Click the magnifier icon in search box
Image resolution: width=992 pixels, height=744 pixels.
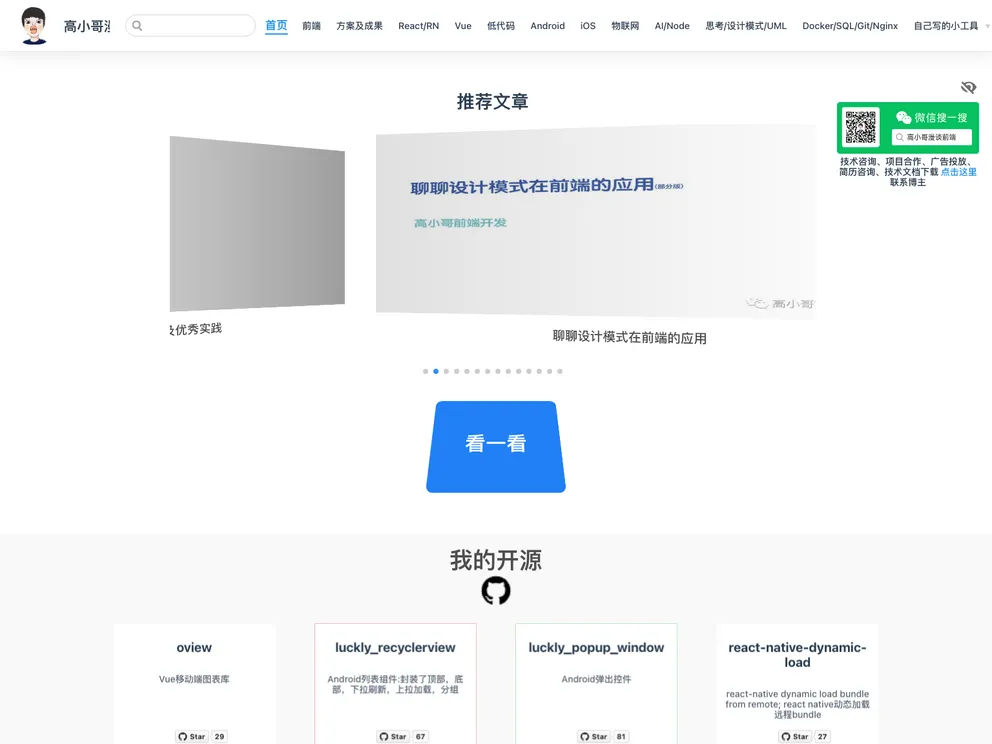click(x=138, y=26)
